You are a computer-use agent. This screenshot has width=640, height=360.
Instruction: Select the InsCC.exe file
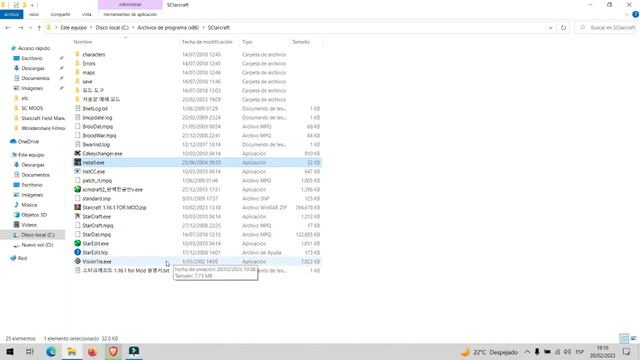pyautogui.click(x=93, y=171)
